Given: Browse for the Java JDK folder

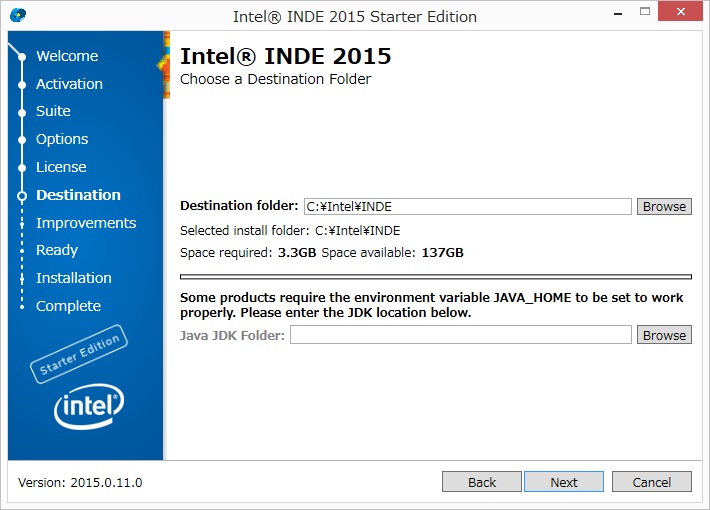Looking at the screenshot, I should point(664,335).
